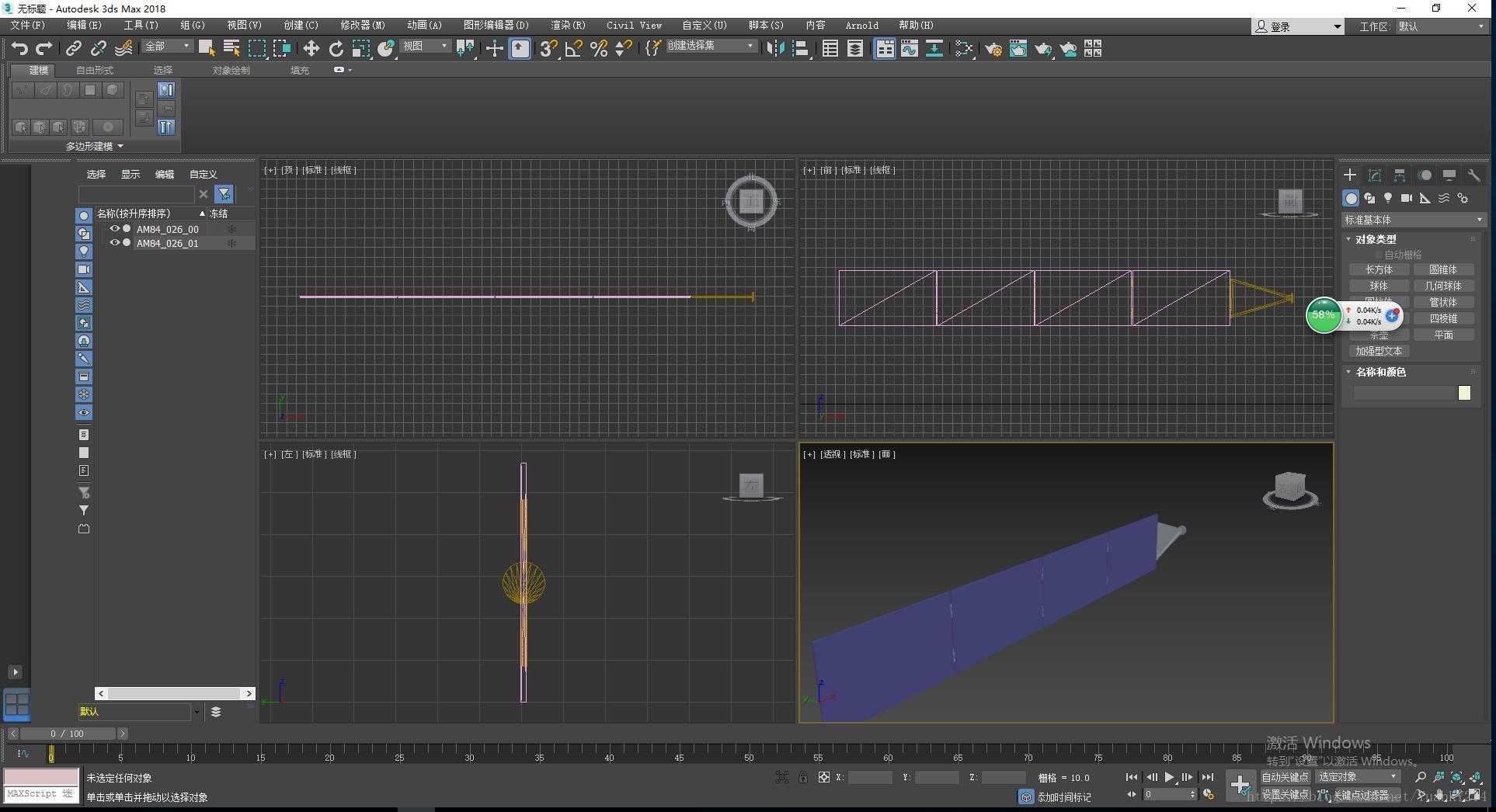
Task: Switch to the 自由形式 ribbon tab
Action: coord(95,70)
